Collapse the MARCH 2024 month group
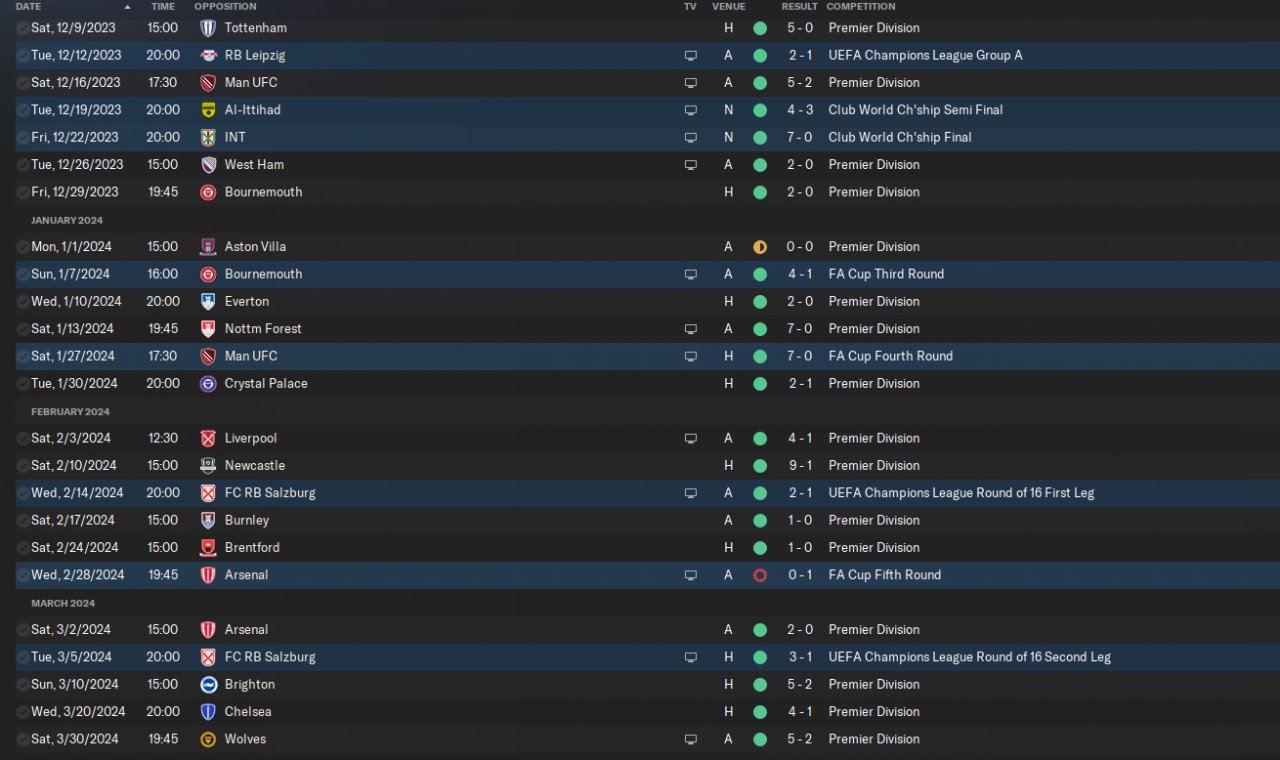Viewport: 1280px width, 760px height. point(63,603)
